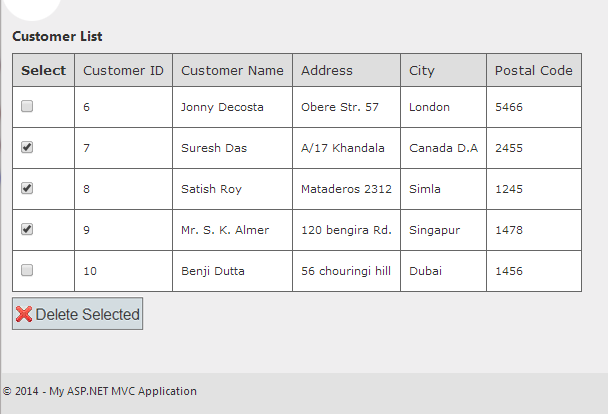608x414 pixels.
Task: Click the Simla city cell
Action: pyautogui.click(x=425, y=189)
